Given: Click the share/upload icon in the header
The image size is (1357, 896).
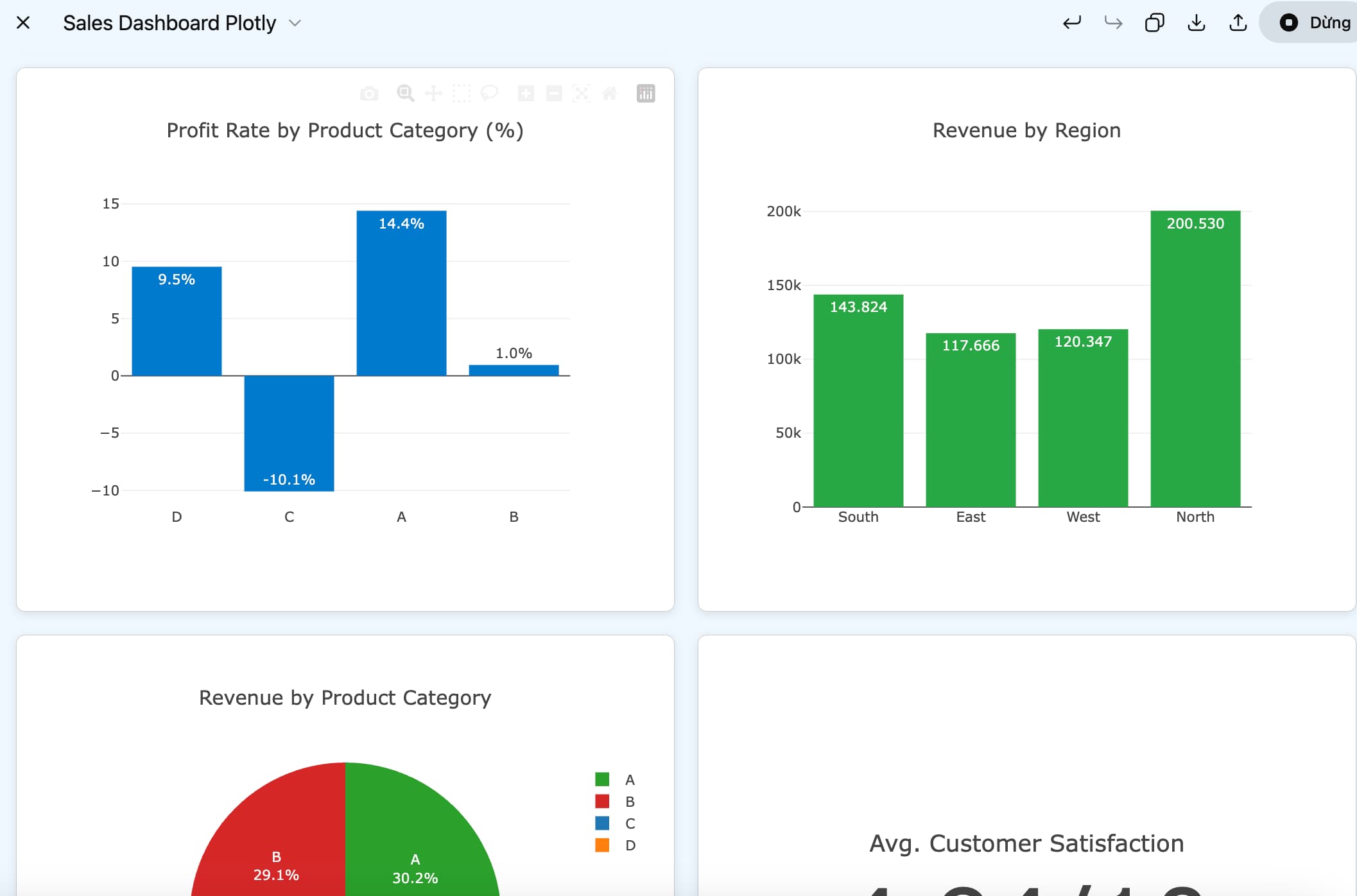Looking at the screenshot, I should pyautogui.click(x=1238, y=23).
